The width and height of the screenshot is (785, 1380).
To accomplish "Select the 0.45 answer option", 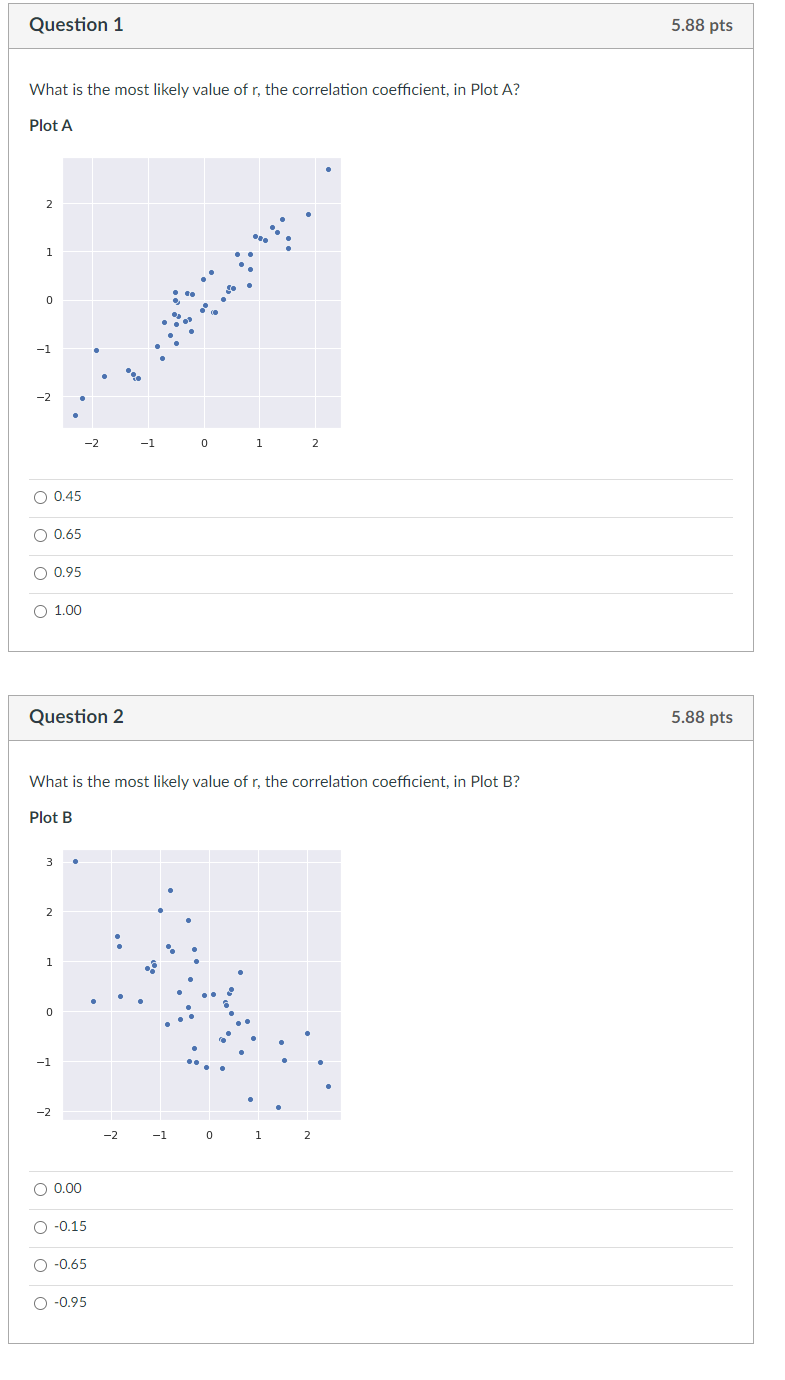I will pyautogui.click(x=40, y=496).
